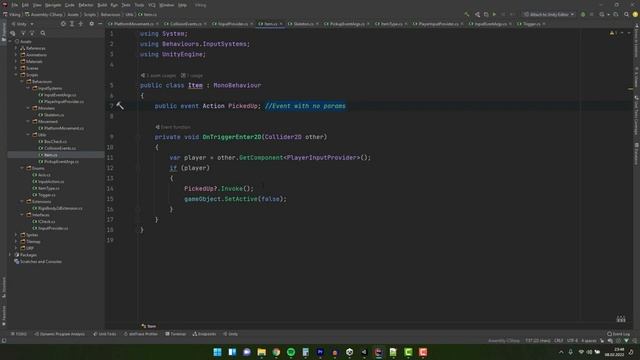640x360 pixels.
Task: Click the Locate in tree target icon
Action: (63, 24)
